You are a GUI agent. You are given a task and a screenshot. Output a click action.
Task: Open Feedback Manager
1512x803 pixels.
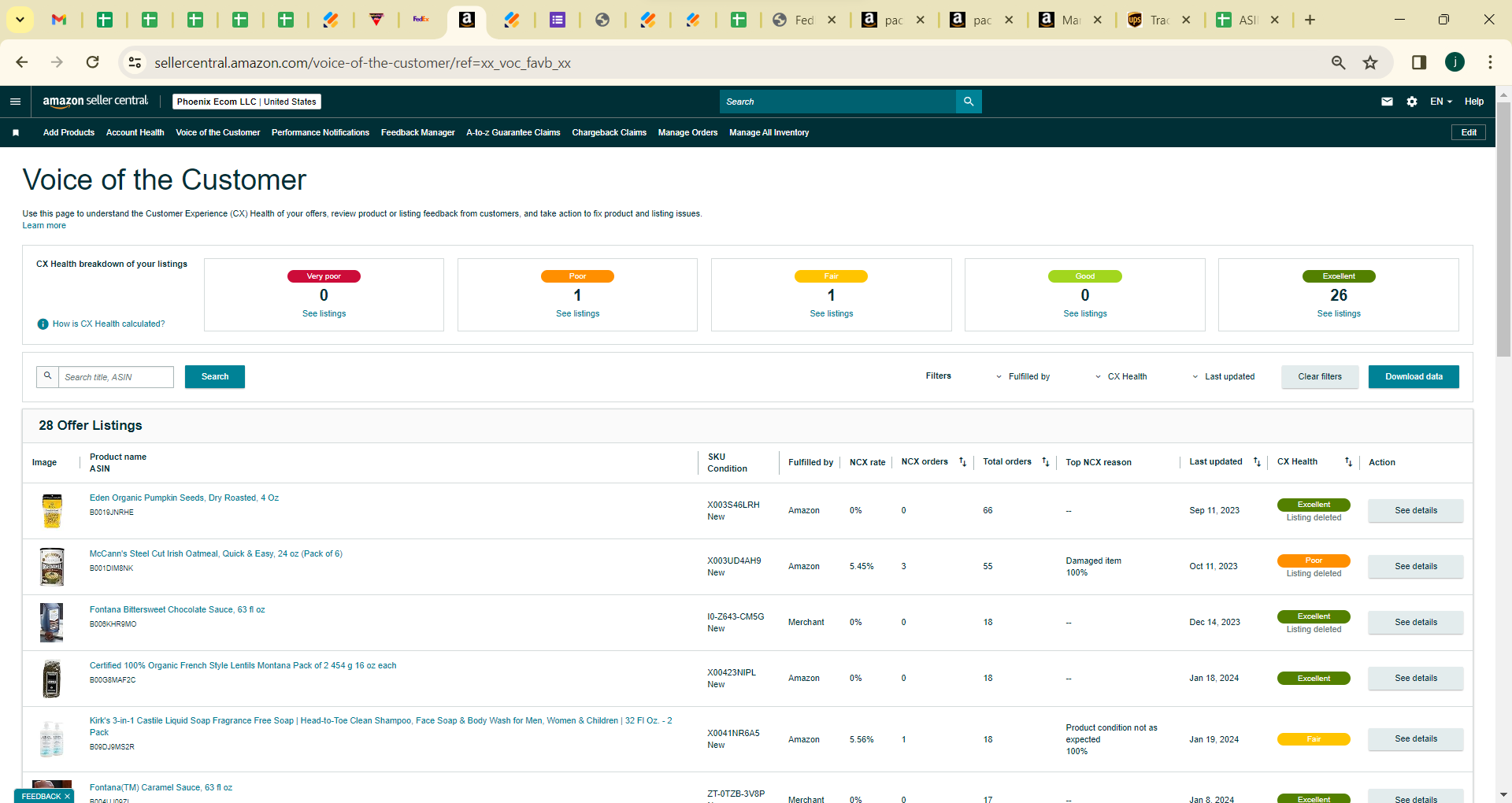418,133
